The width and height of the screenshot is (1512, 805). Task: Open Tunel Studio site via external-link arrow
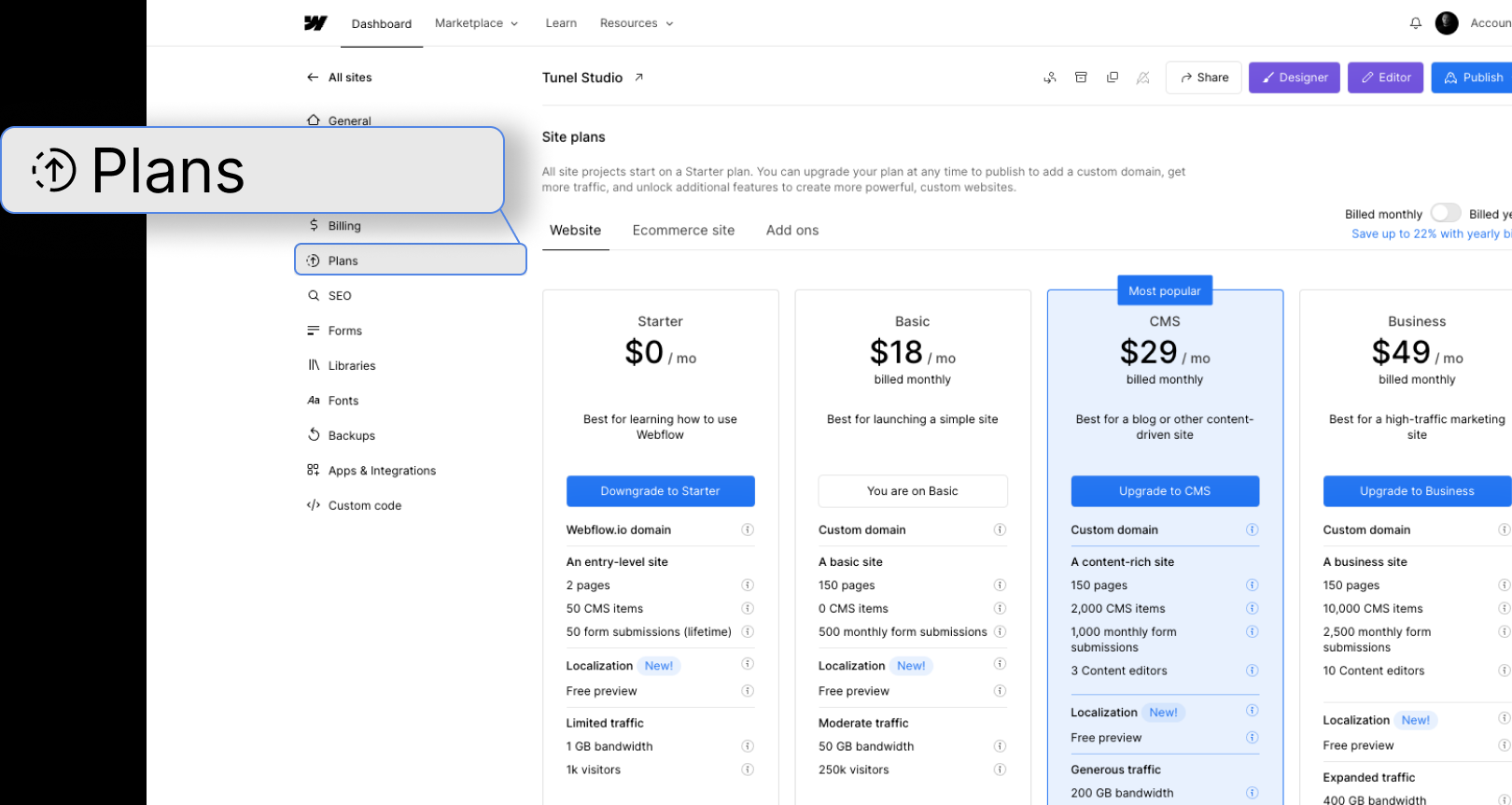click(639, 78)
